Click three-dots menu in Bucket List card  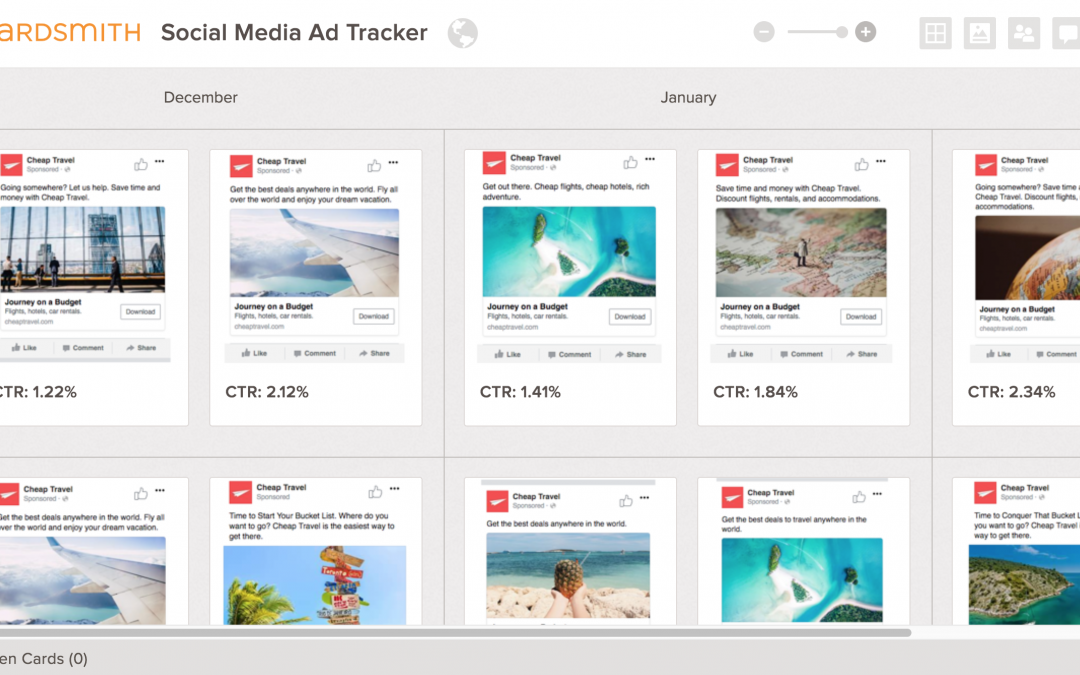click(x=395, y=489)
